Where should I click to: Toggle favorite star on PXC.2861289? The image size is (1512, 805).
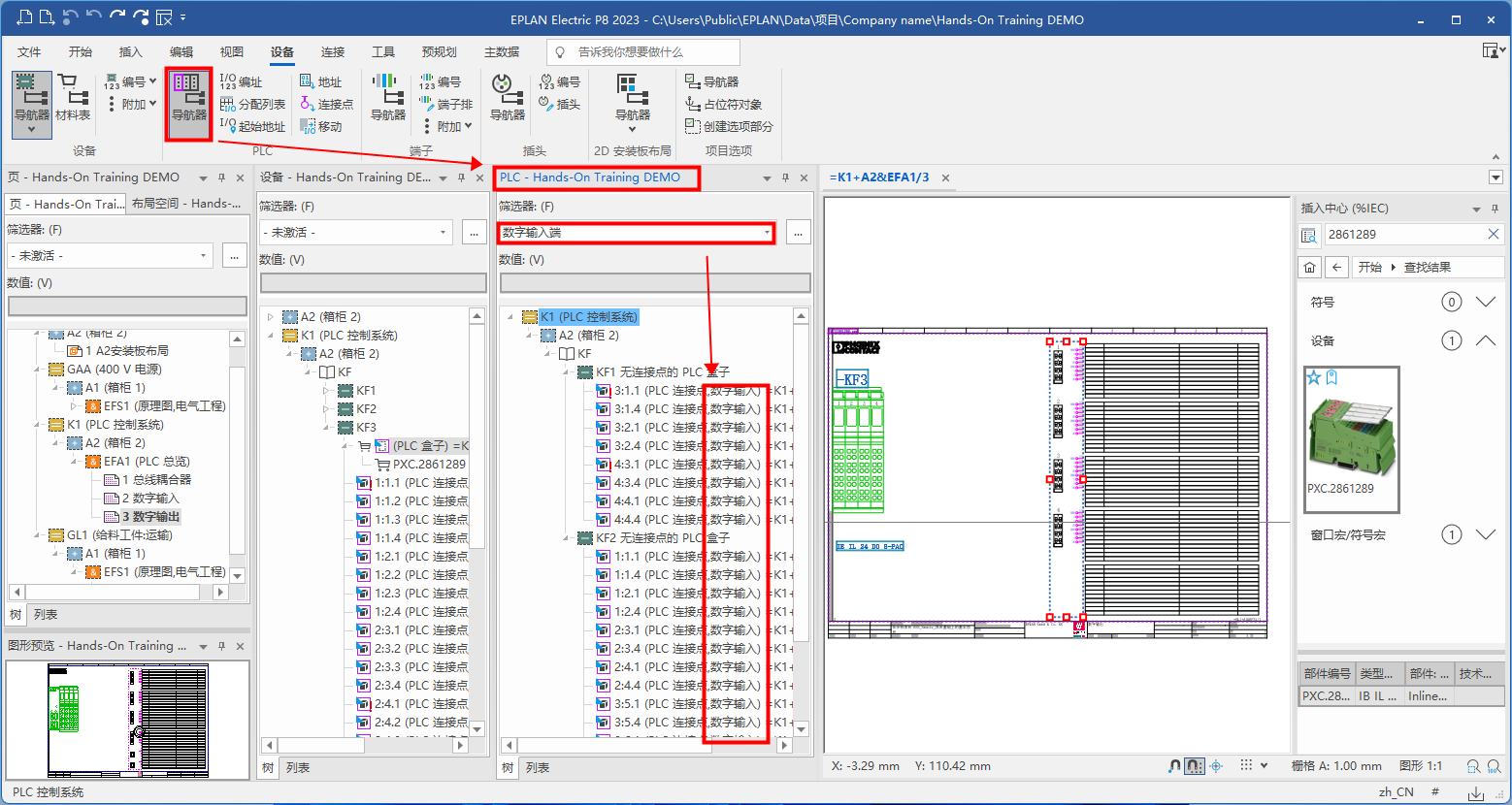(1314, 377)
